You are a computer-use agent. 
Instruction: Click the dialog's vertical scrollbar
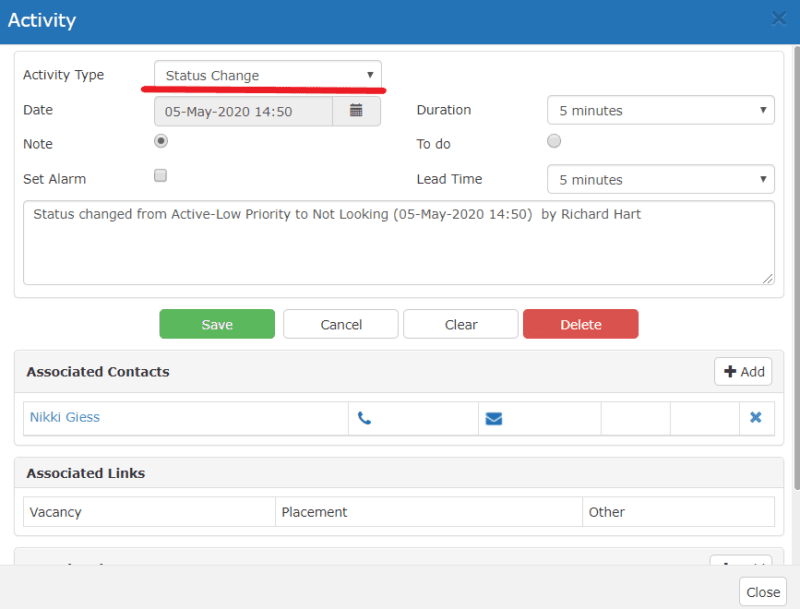pyautogui.click(x=796, y=268)
